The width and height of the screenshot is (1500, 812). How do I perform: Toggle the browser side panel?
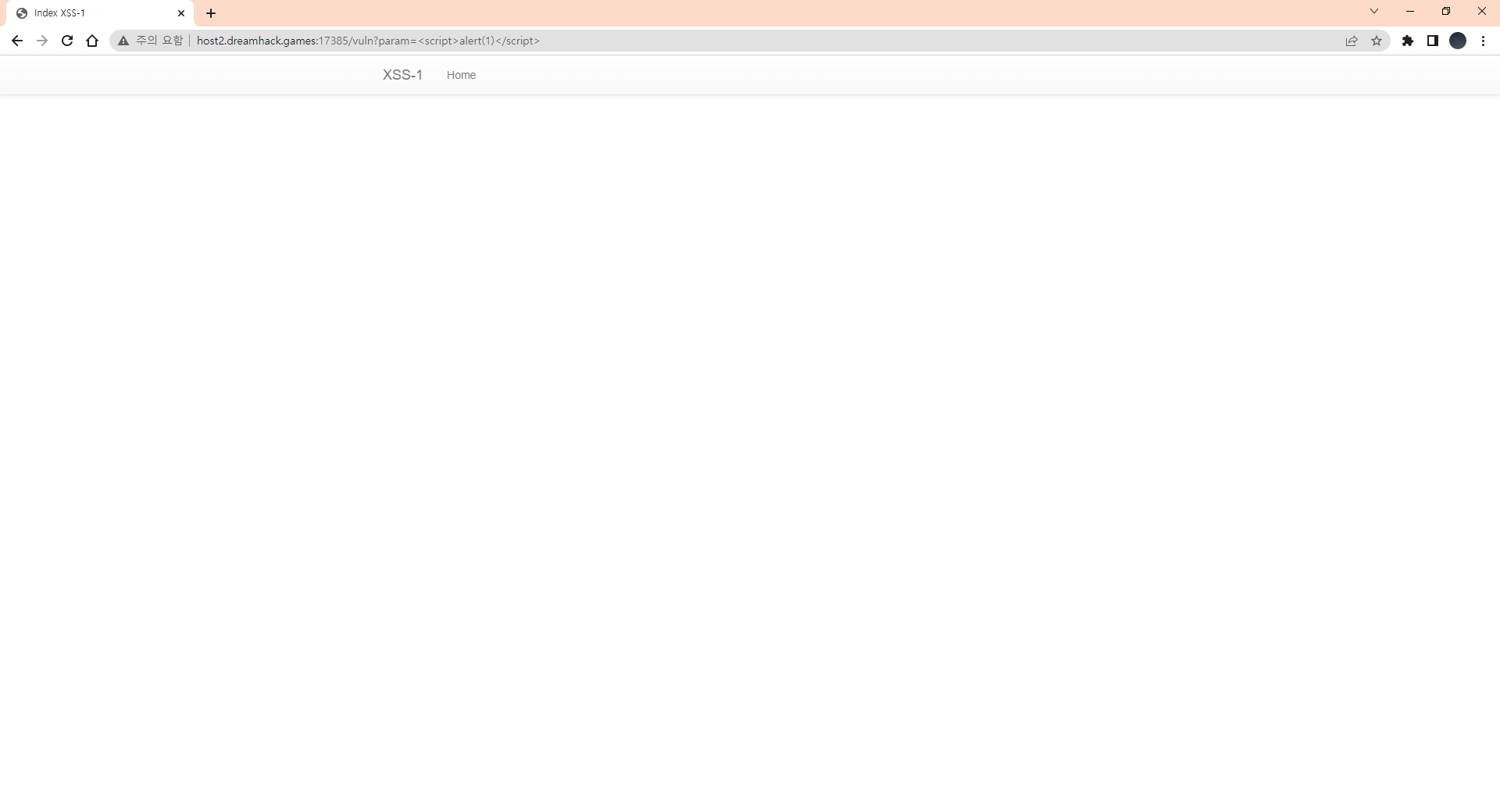click(x=1433, y=41)
